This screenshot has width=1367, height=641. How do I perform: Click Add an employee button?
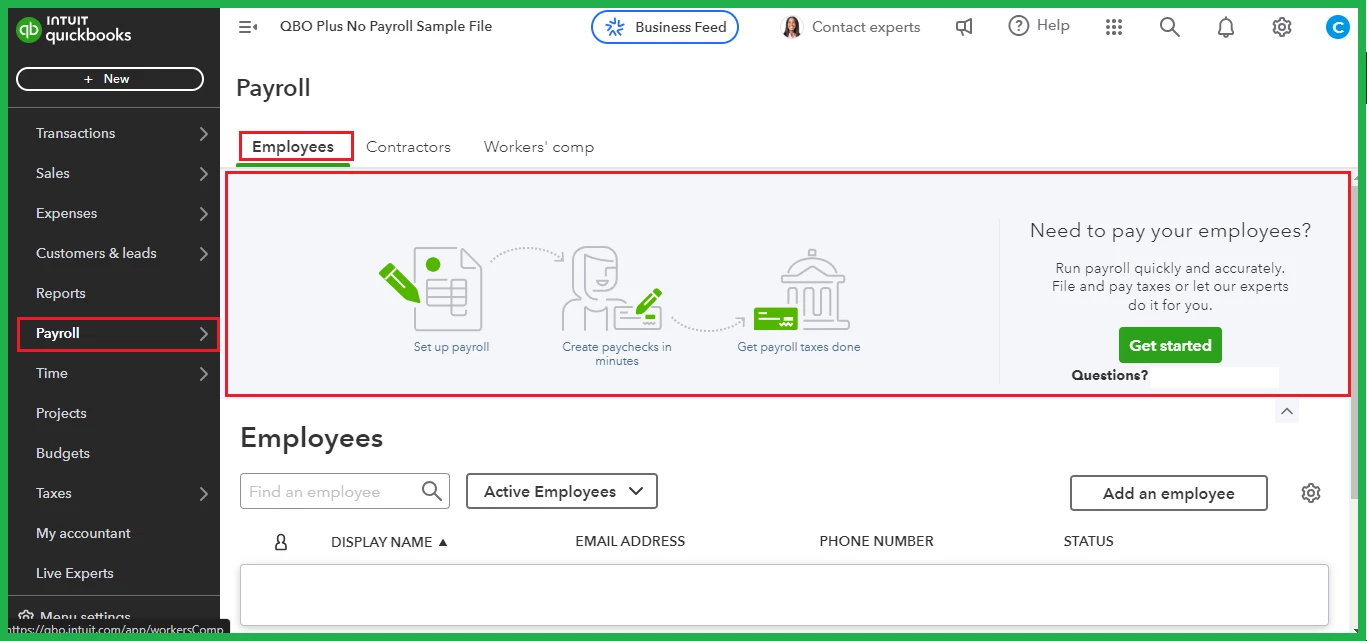click(1168, 493)
